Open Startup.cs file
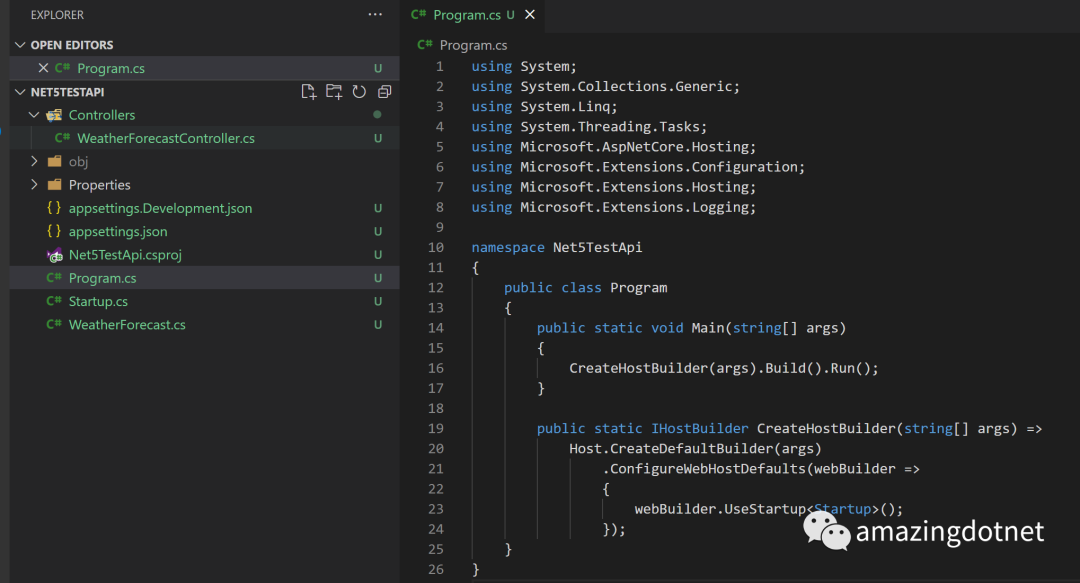 click(98, 301)
